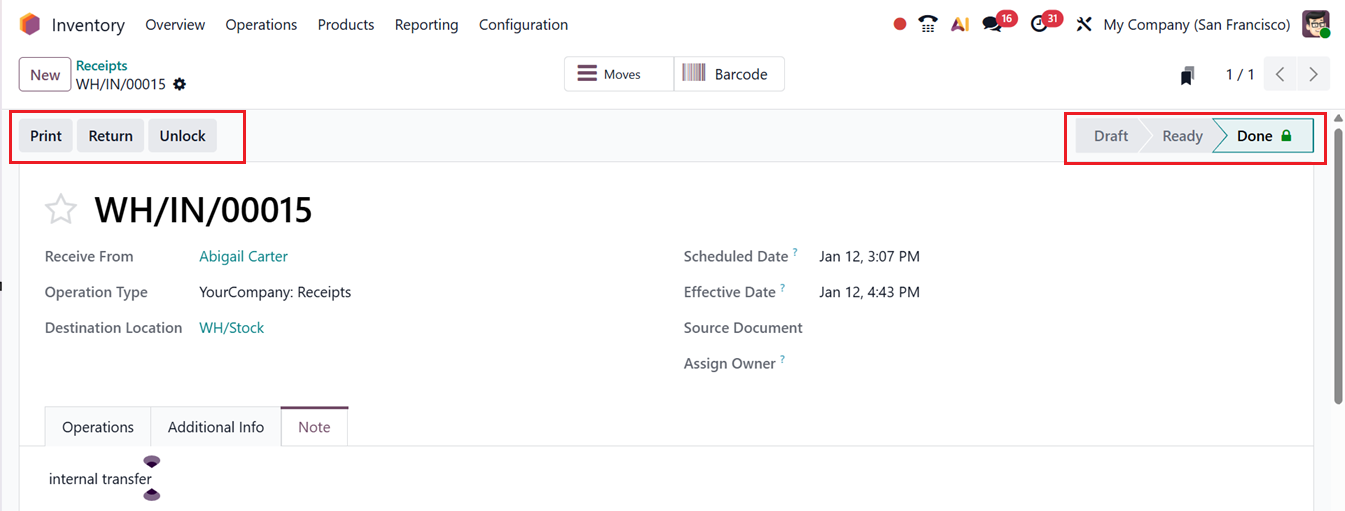Screen dimensions: 1345x511
Task: Open the My Company (San Francisco) switcher
Action: click(1196, 24)
